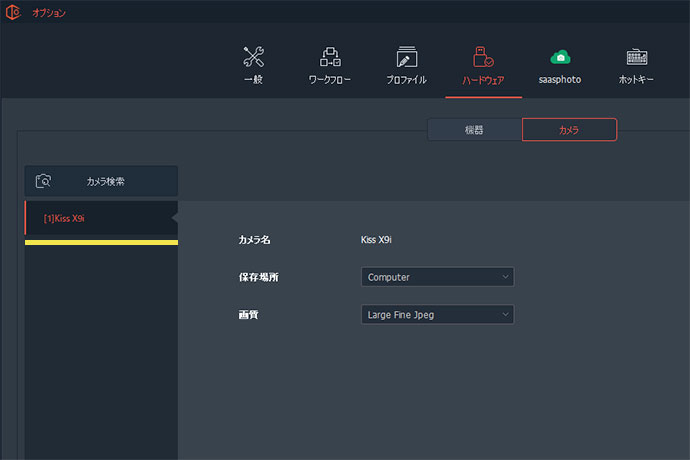Open the 画質 dropdown showing Large Fine Jpeg
Image resolution: width=690 pixels, height=460 pixels.
point(436,315)
